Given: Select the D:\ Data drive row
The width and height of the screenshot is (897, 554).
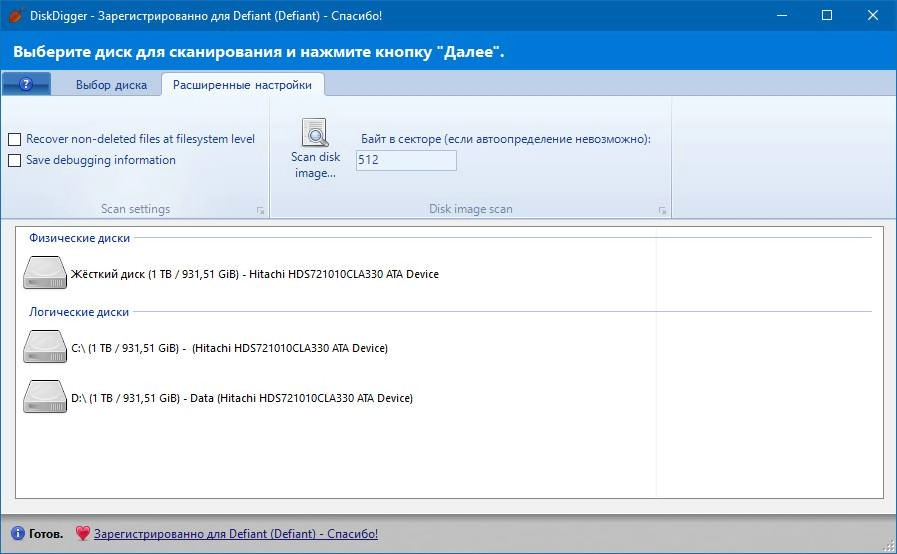Looking at the screenshot, I should click(x=242, y=398).
